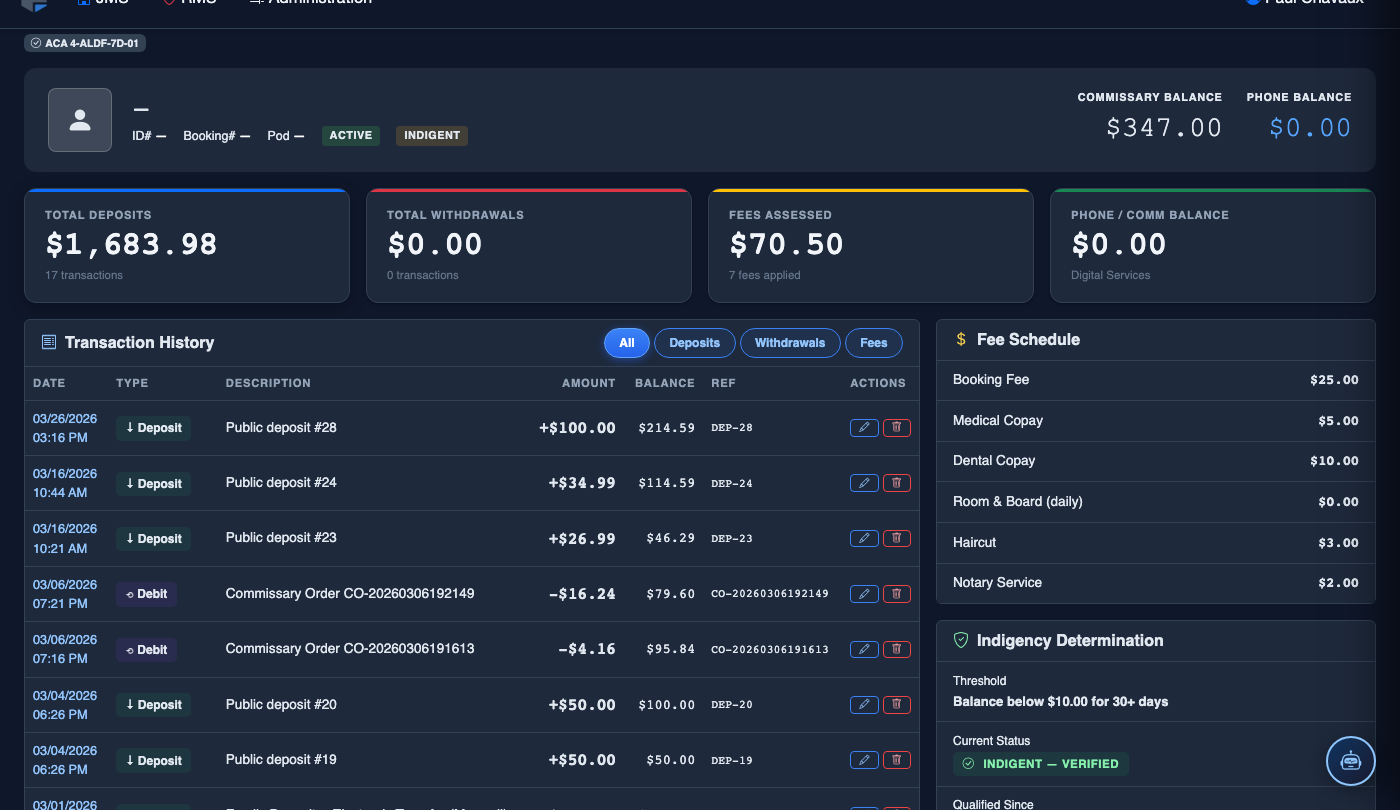Open the 03/06/2026 07:21 PM date link
1400x810 pixels.
click(65, 594)
